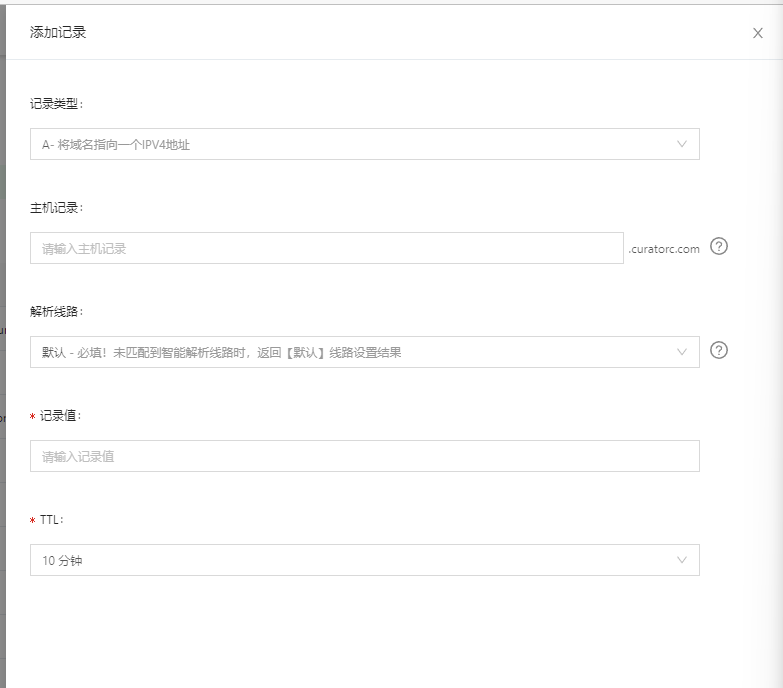Click the chevron arrow in the 解析线路 field
Viewport: 783px width, 688px height.
tap(682, 352)
